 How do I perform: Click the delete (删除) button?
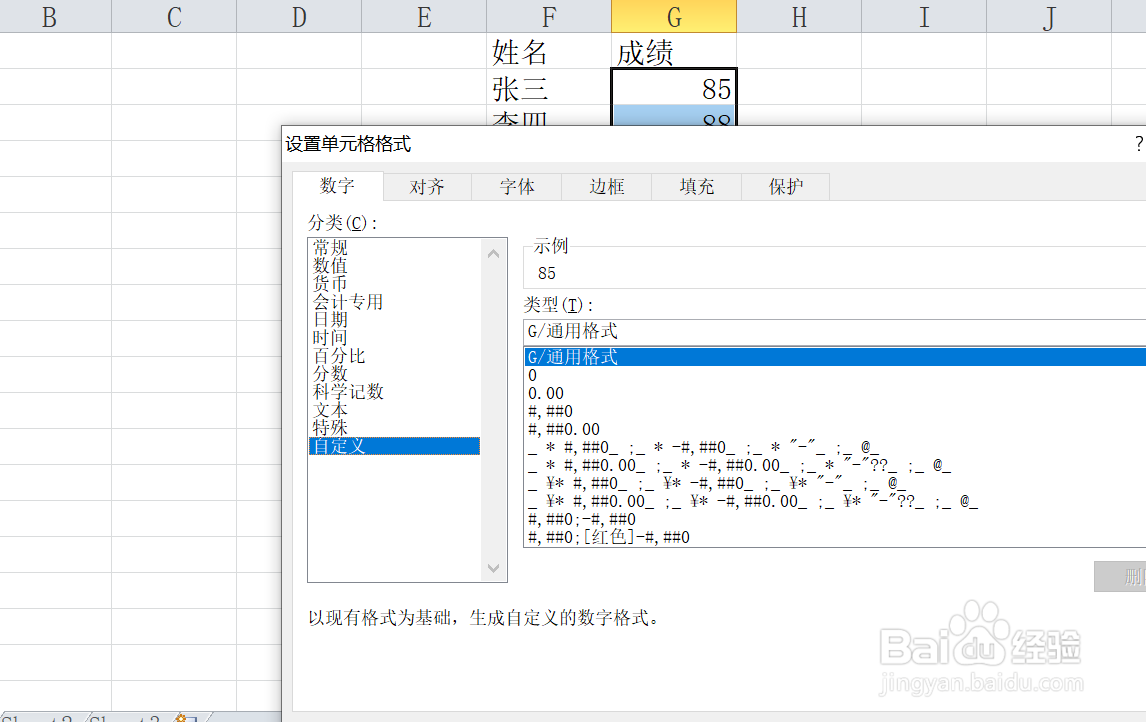point(1120,577)
